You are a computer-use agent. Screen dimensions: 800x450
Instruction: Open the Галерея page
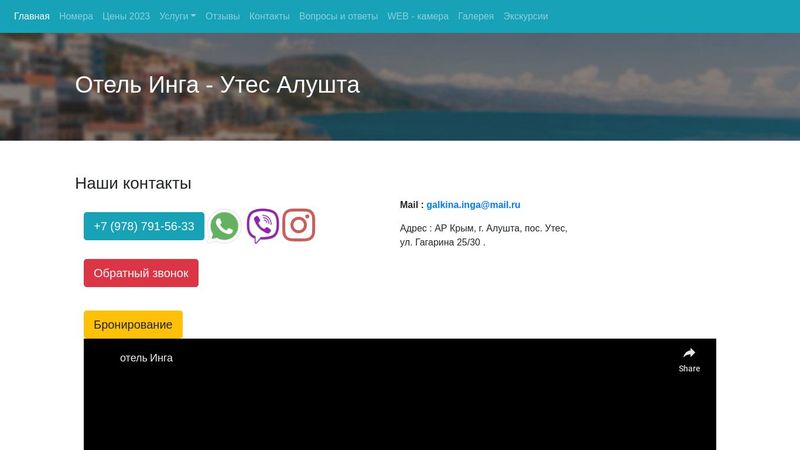coord(476,16)
